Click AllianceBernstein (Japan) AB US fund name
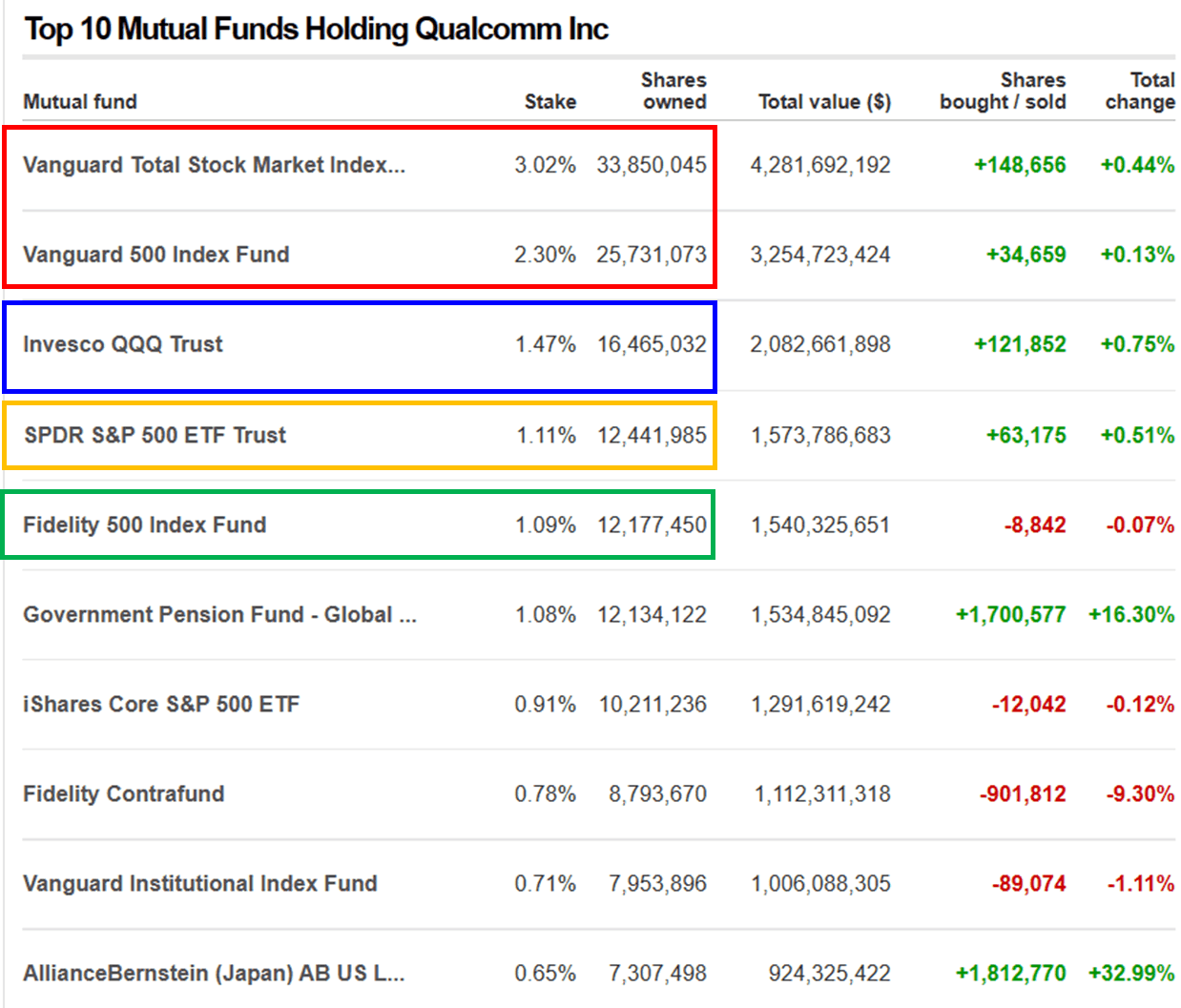The height and width of the screenshot is (1008, 1181). point(215,973)
